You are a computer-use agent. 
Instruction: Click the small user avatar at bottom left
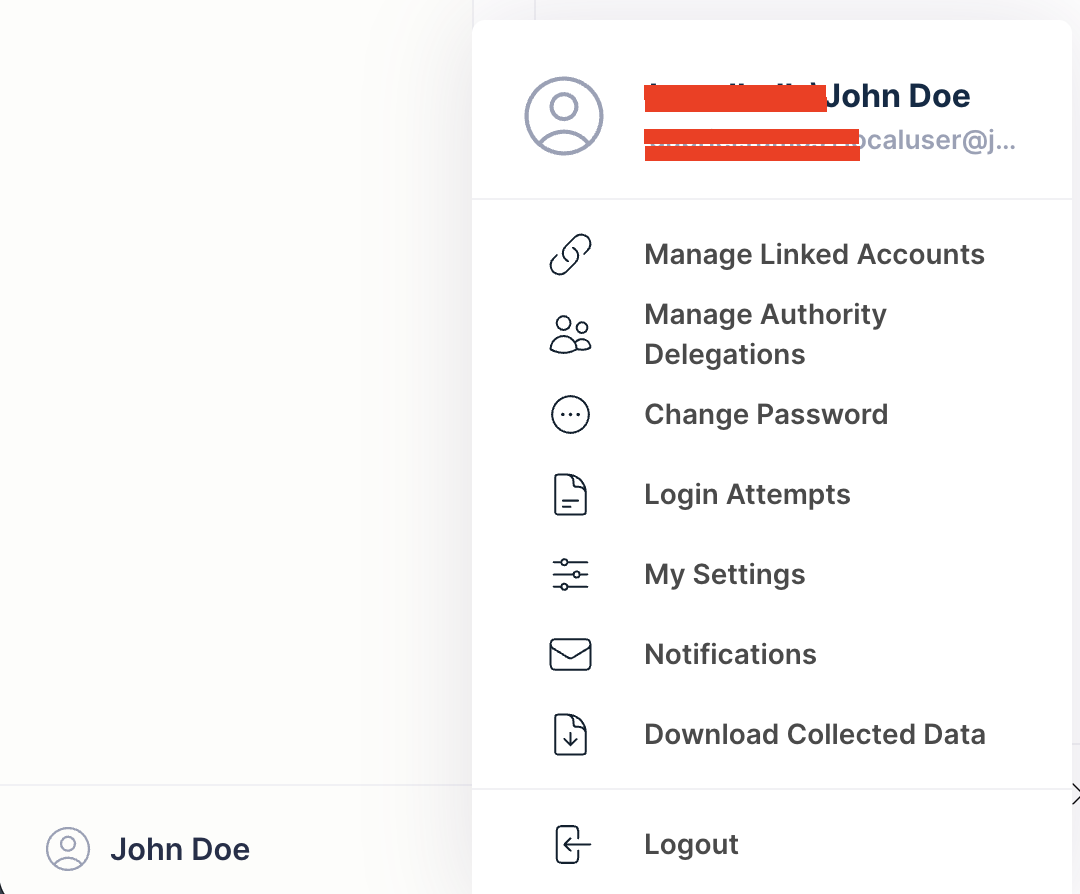point(68,849)
